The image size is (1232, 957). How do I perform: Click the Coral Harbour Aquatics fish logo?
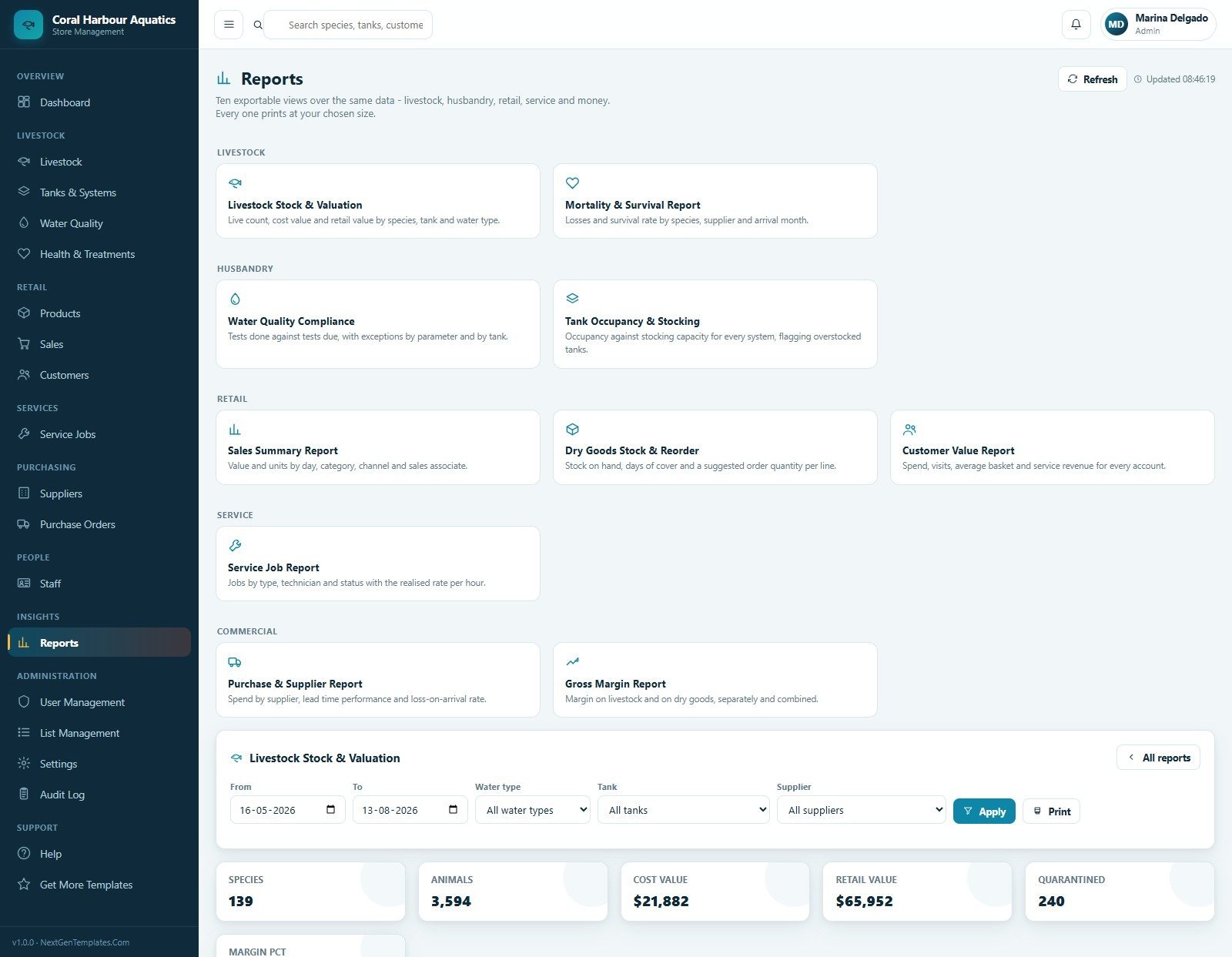tap(28, 25)
